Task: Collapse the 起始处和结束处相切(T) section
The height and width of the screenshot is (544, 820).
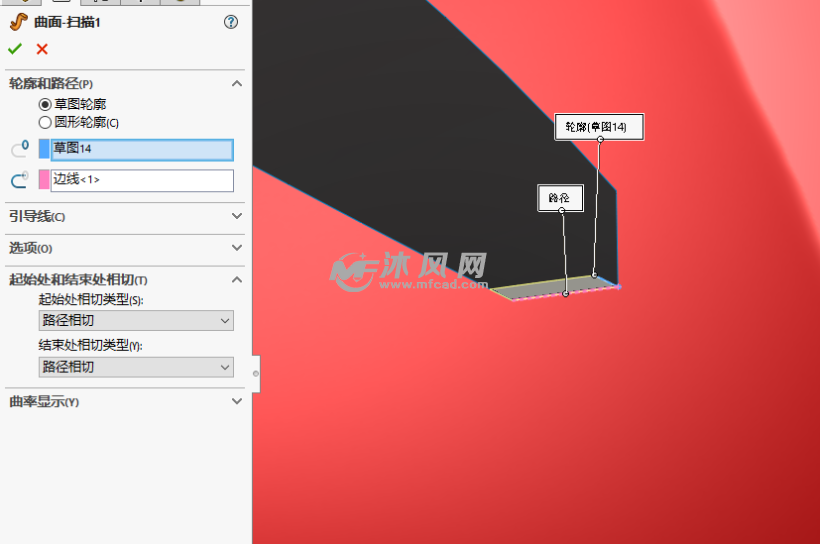Action: point(237,279)
